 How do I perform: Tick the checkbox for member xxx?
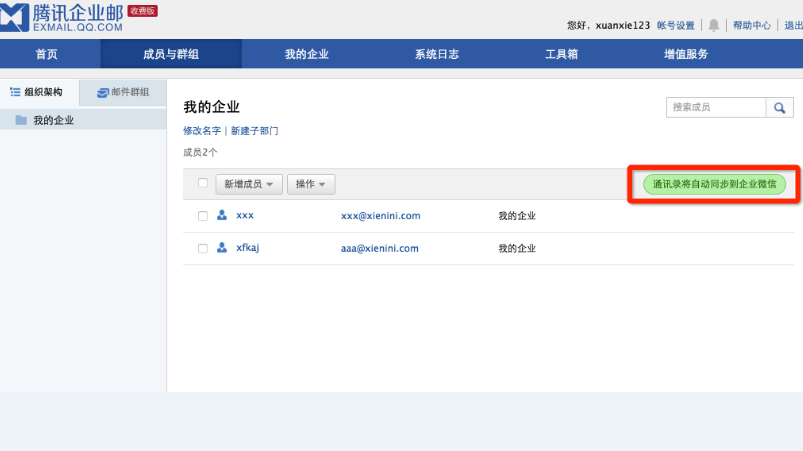click(203, 216)
